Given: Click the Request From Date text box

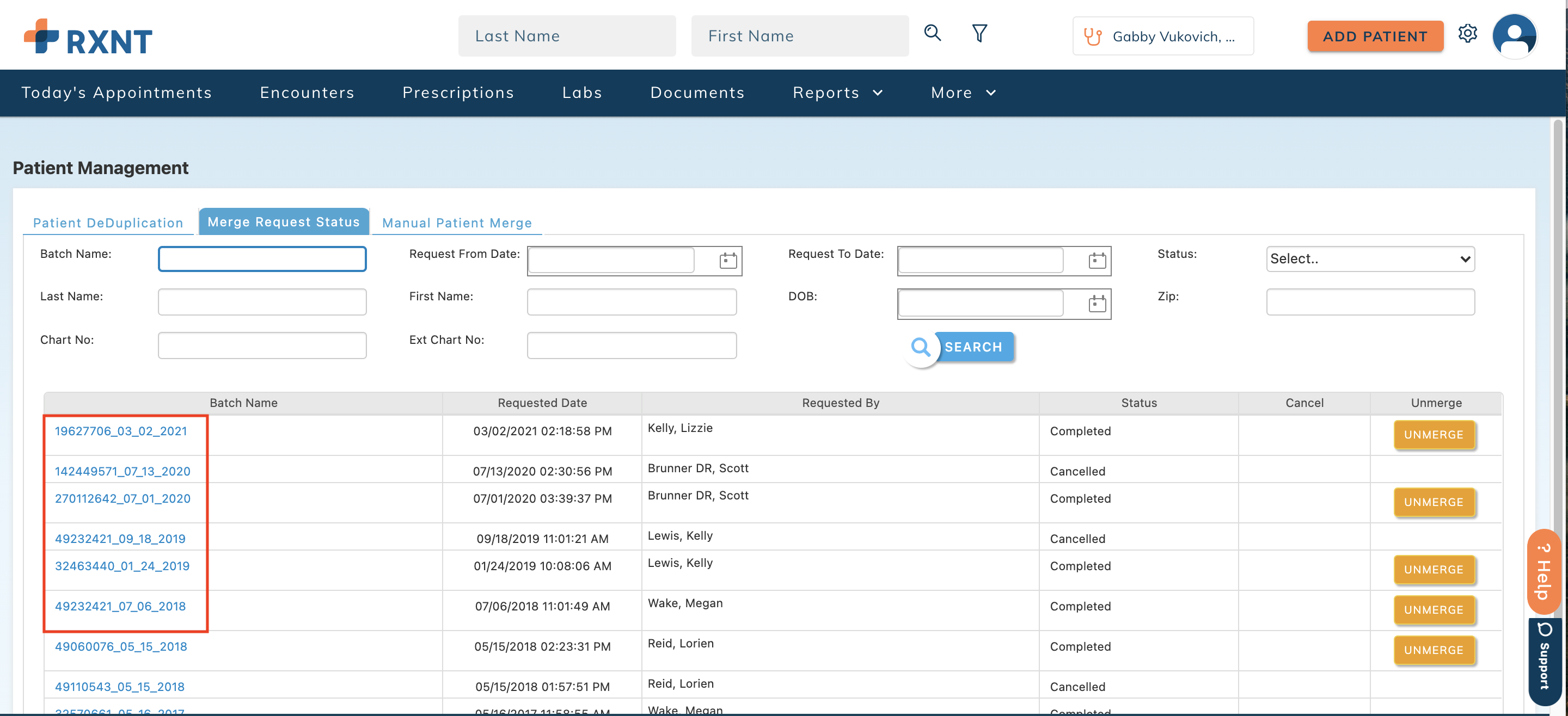Looking at the screenshot, I should [611, 261].
